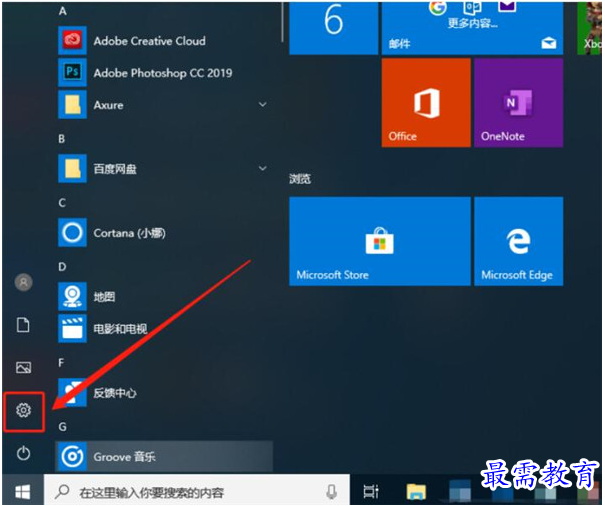Open the 百度网盘 folder icon
The height and width of the screenshot is (506, 605).
[x=73, y=169]
